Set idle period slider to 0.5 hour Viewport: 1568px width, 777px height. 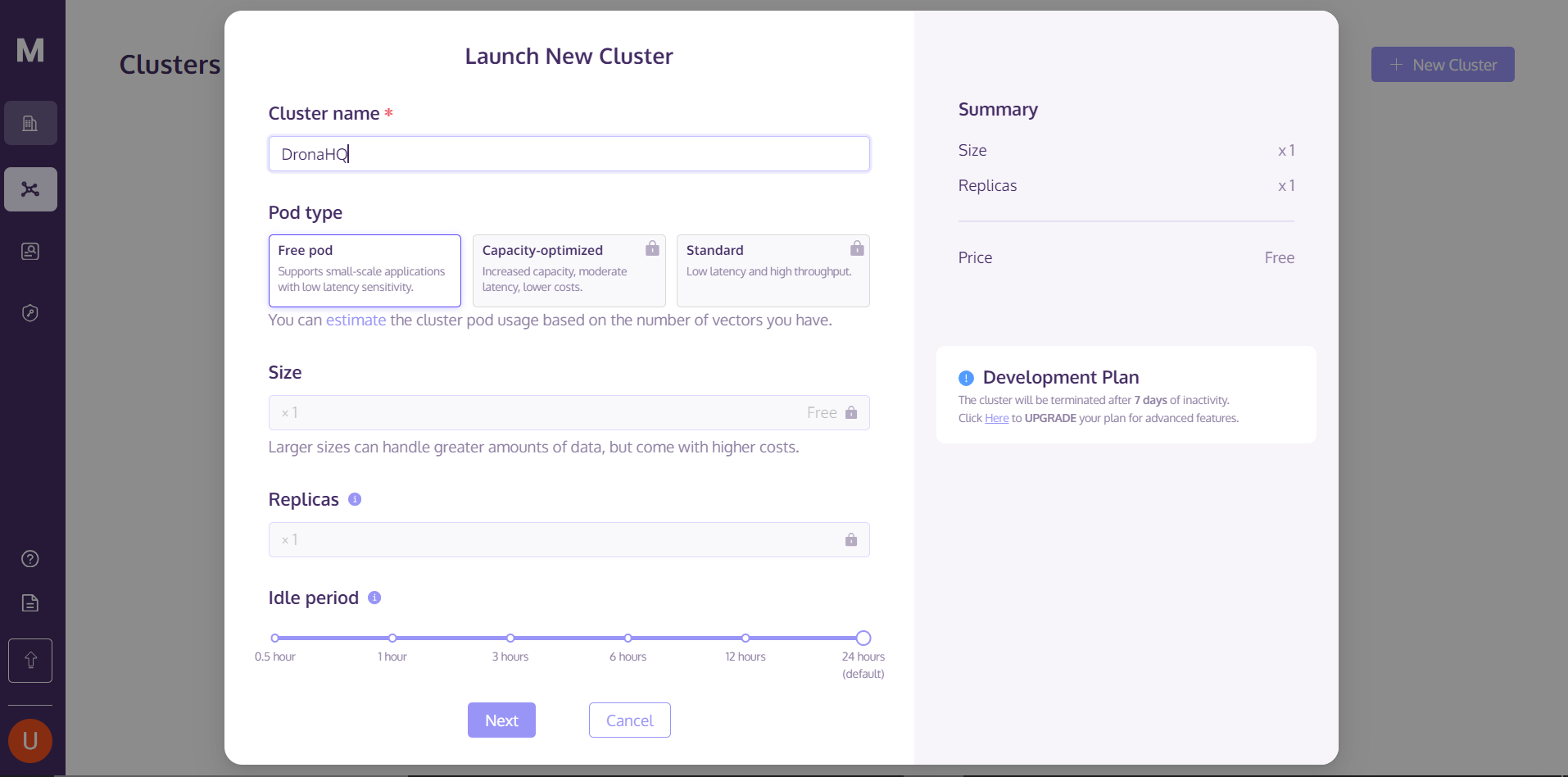click(275, 638)
